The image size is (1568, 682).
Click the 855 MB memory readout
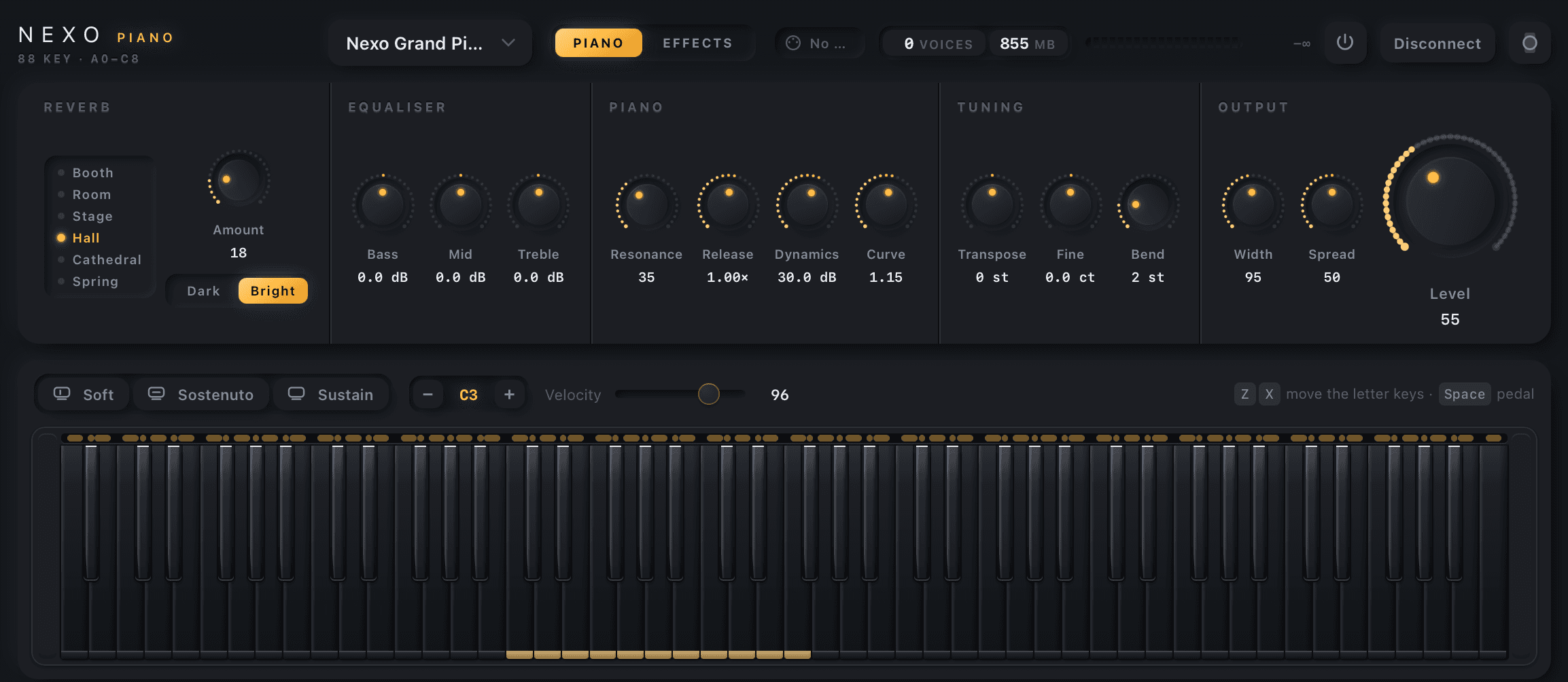pos(1027,43)
